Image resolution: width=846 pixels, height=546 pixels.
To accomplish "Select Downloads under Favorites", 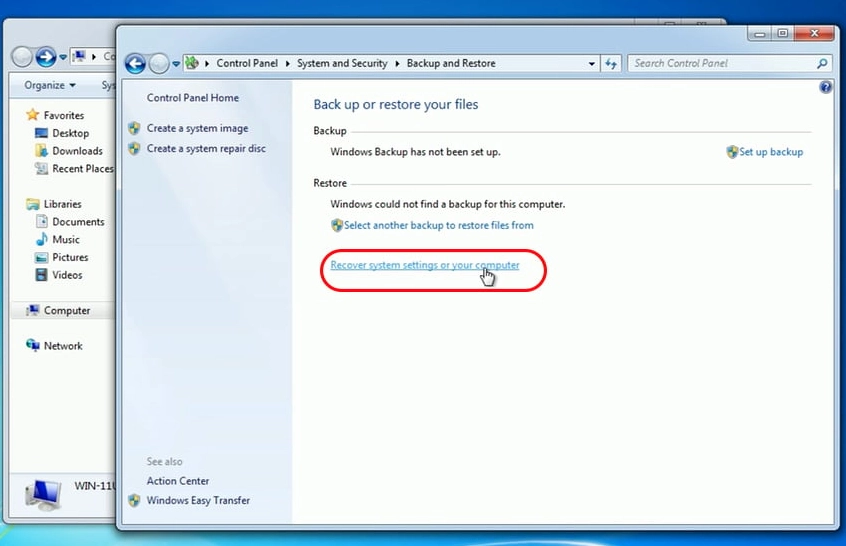I will click(77, 151).
